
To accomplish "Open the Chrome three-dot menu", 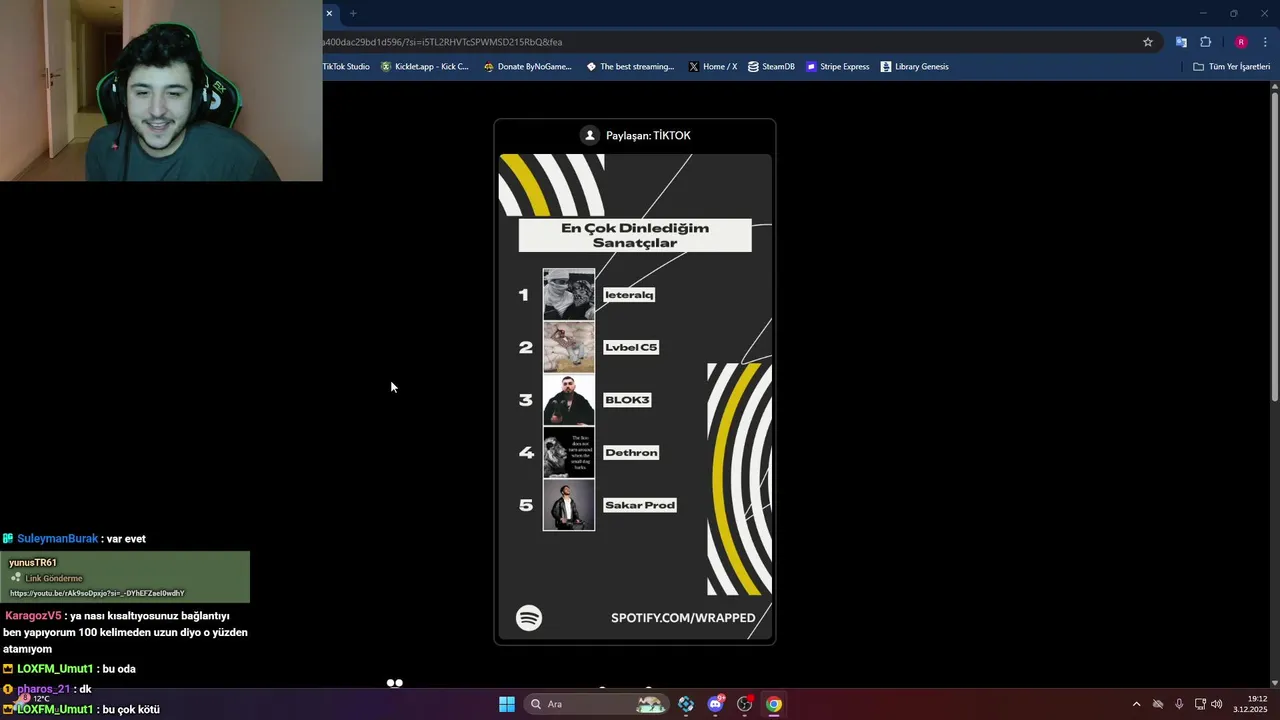I will coord(1266,42).
